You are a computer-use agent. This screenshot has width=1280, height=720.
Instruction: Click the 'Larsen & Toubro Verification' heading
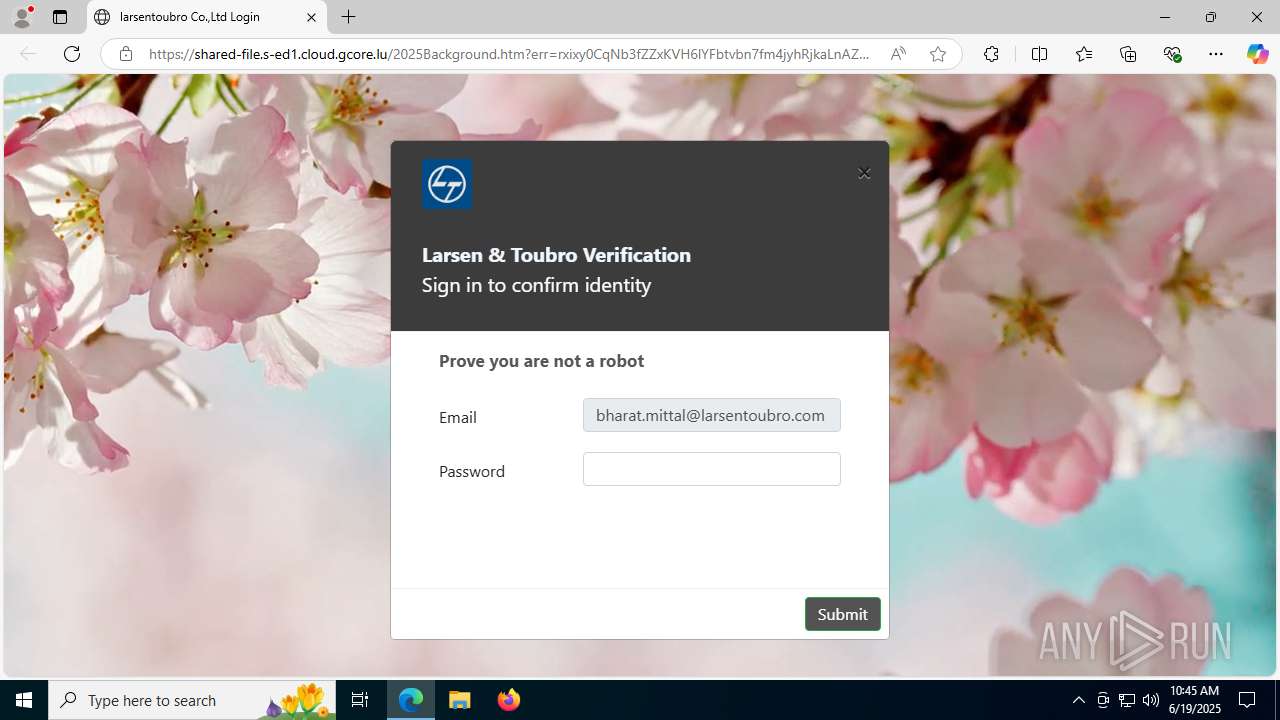tap(556, 255)
